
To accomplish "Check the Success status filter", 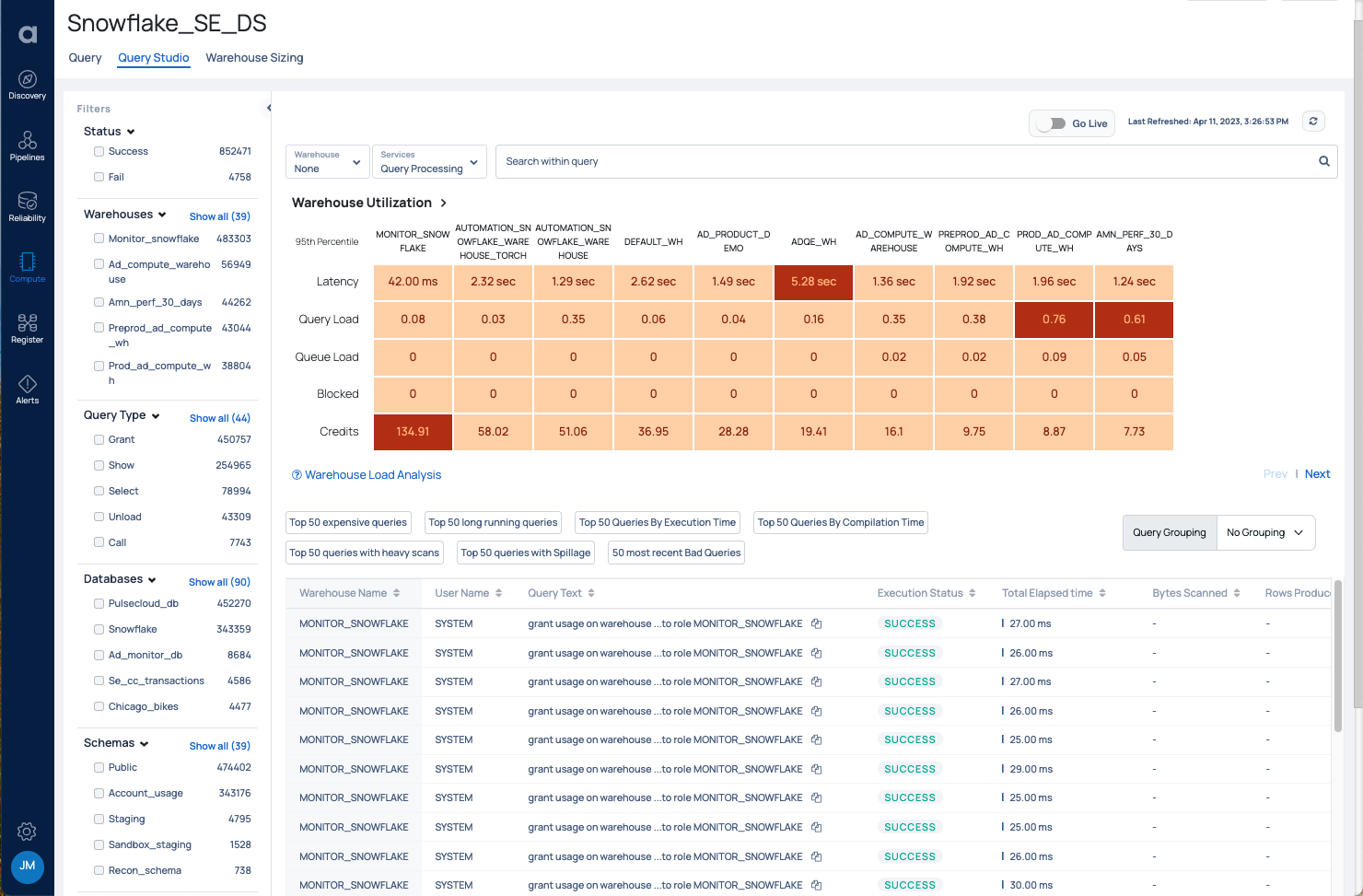I will pos(99,151).
